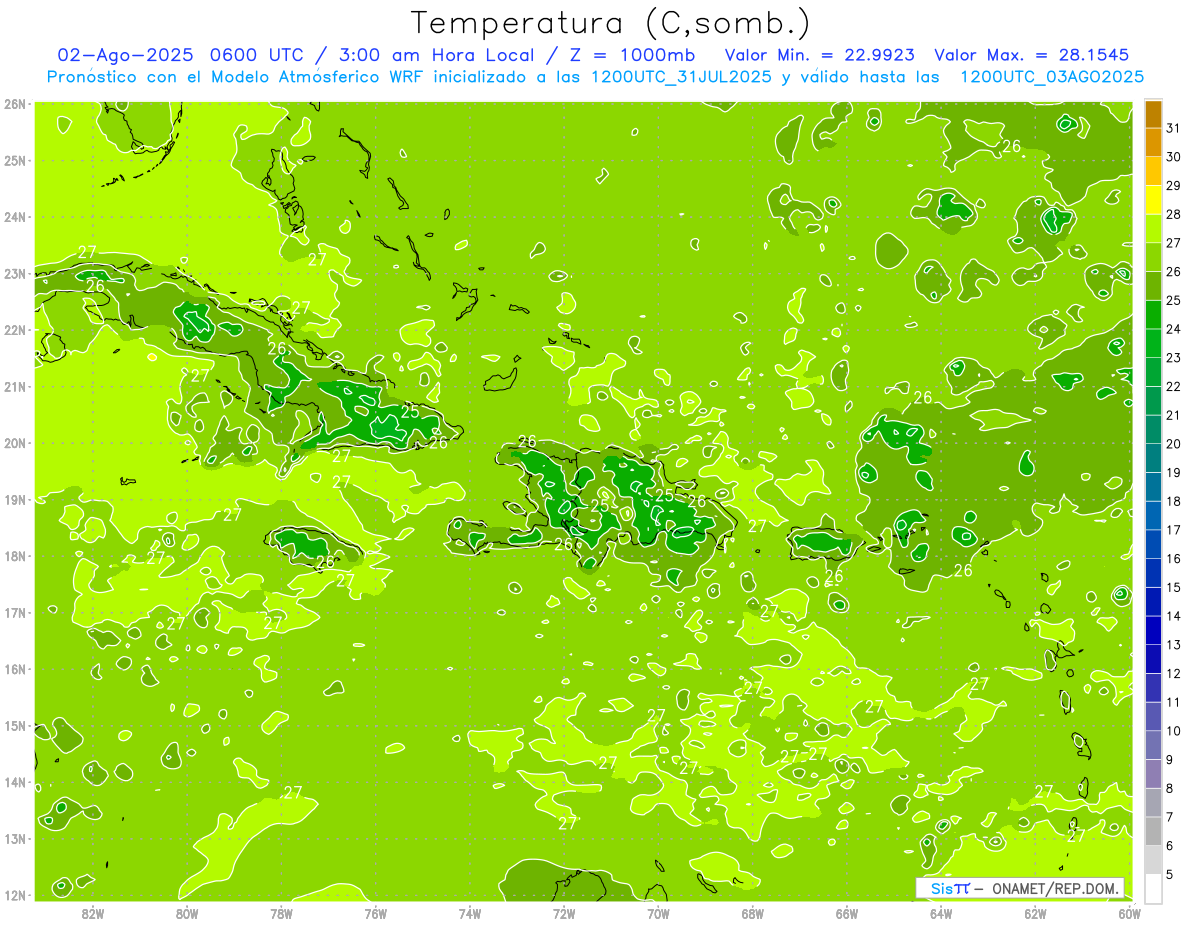This screenshot has height=927, width=1200.
Task: Click the "80W" longitude axis label
Action: click(x=187, y=913)
